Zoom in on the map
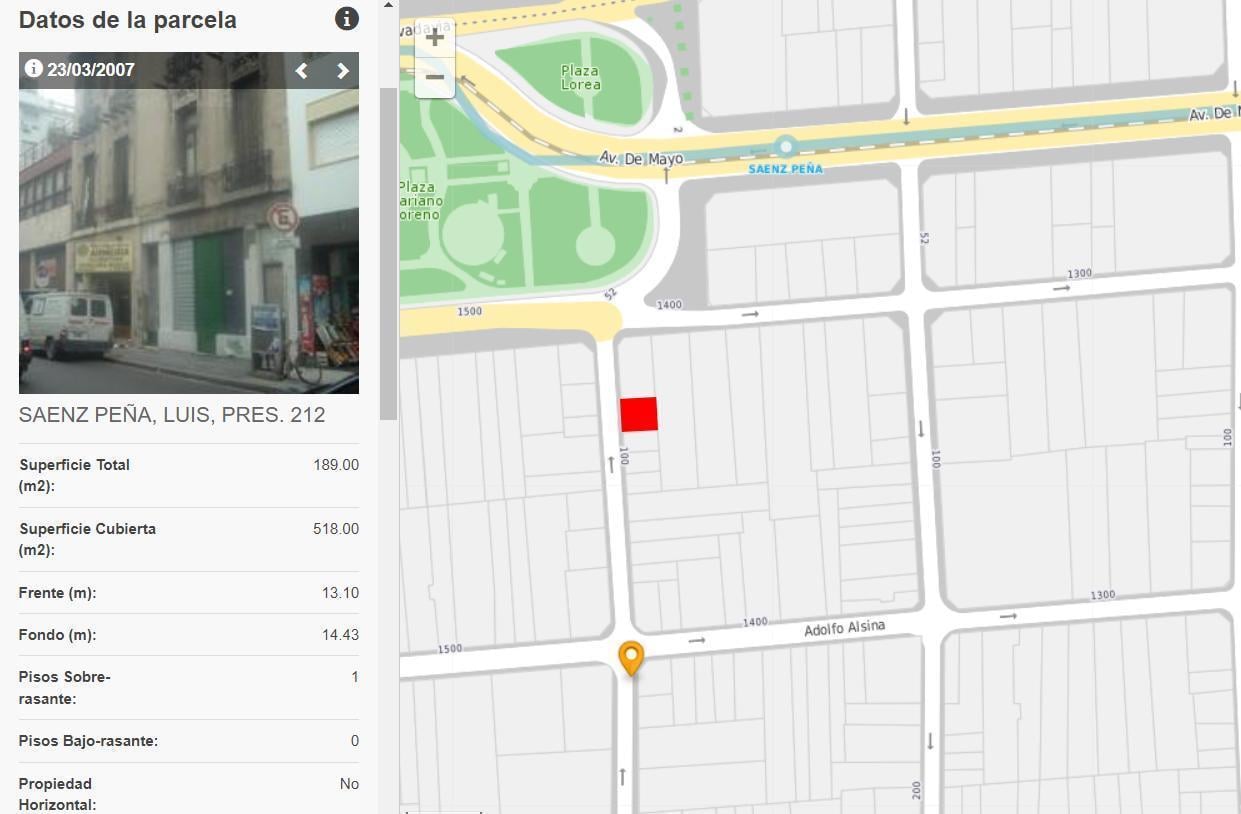The image size is (1241, 814). [435, 38]
